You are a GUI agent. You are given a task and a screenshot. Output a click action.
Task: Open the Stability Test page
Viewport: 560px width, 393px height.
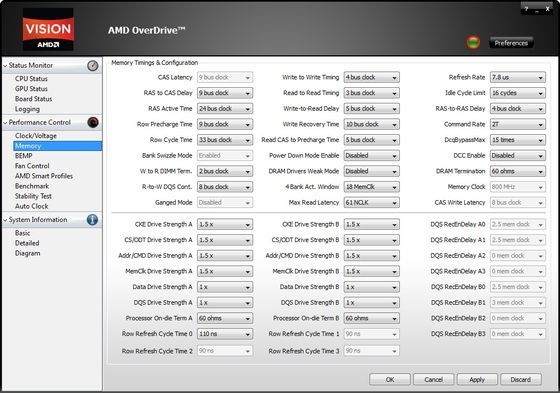click(33, 196)
